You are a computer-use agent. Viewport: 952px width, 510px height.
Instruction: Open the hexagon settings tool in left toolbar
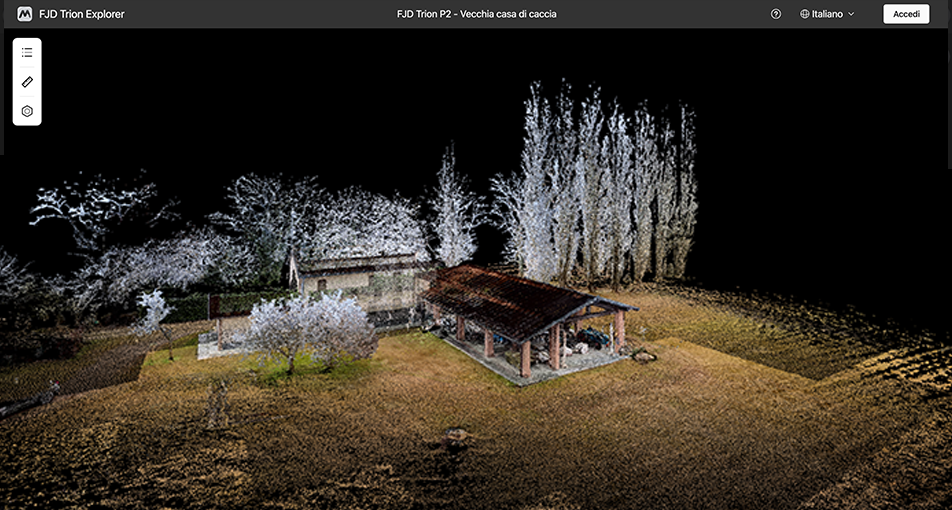27,111
